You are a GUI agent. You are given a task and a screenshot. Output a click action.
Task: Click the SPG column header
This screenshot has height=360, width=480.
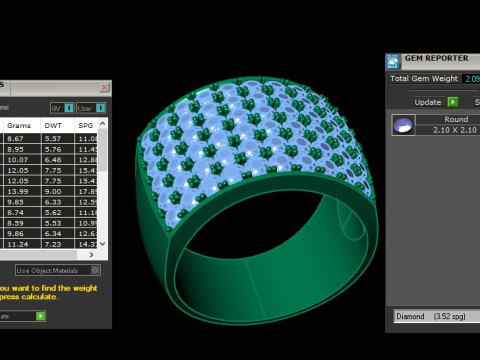pos(86,125)
